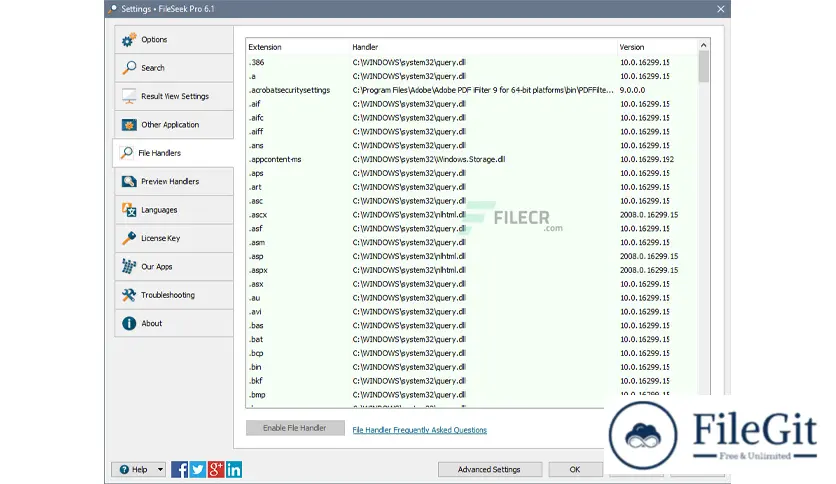The image size is (836, 484).
Task: Select the .art extension row
Action: coord(471,187)
